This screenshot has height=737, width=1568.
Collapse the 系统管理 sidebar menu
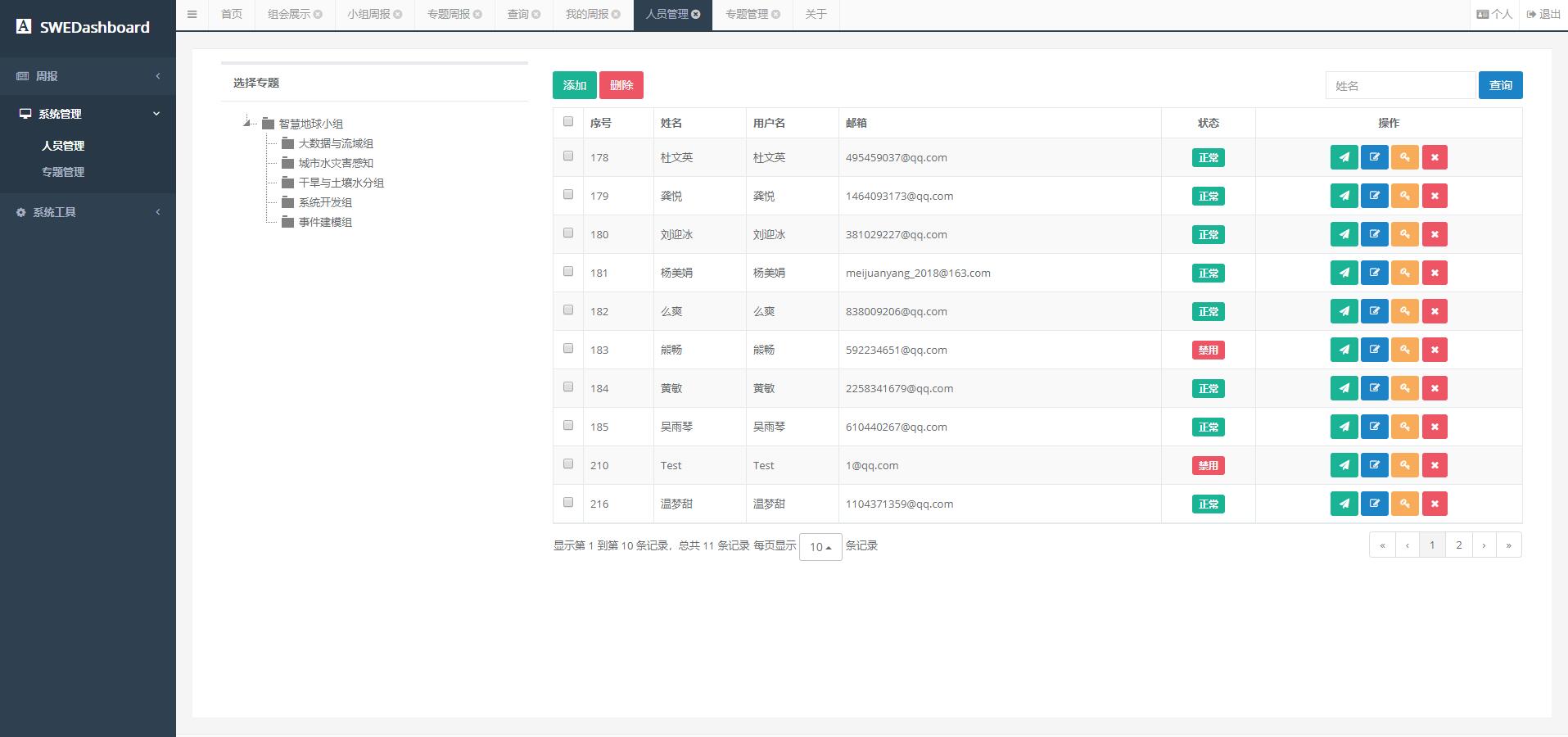(x=88, y=114)
